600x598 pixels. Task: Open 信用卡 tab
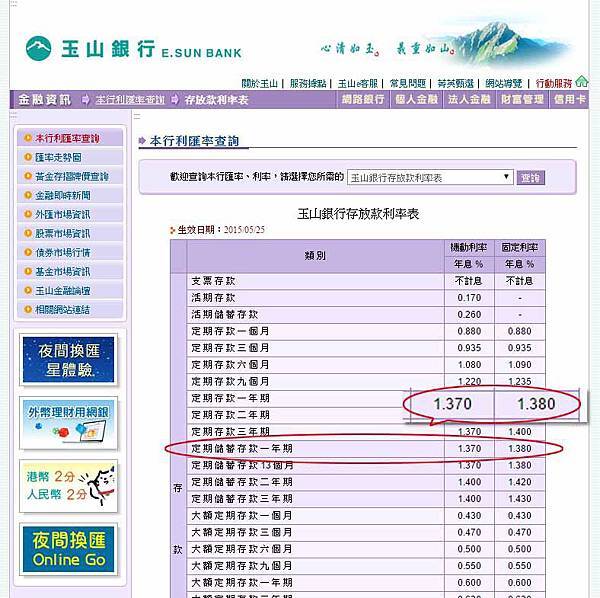569,99
